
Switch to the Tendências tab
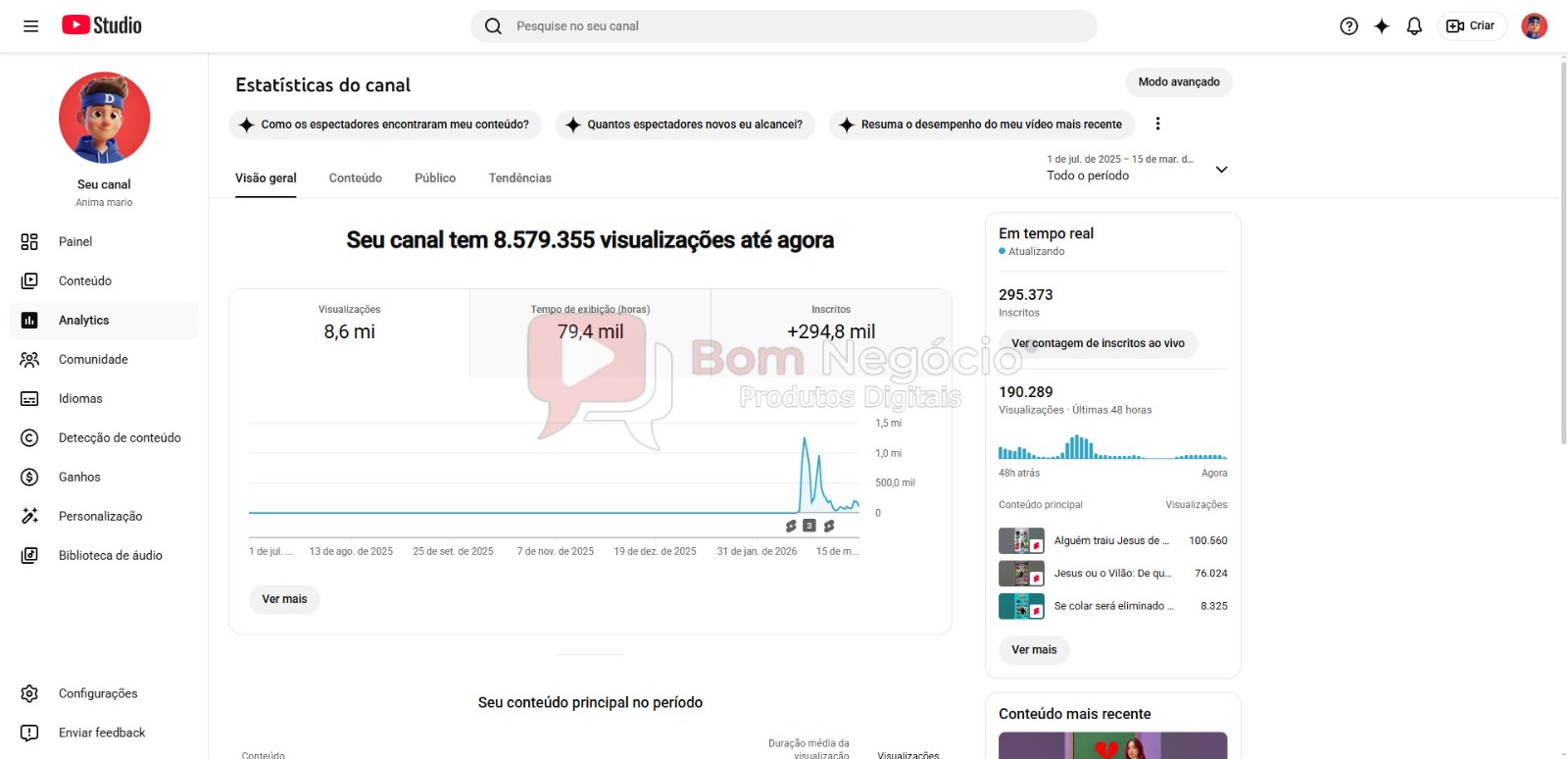point(519,178)
